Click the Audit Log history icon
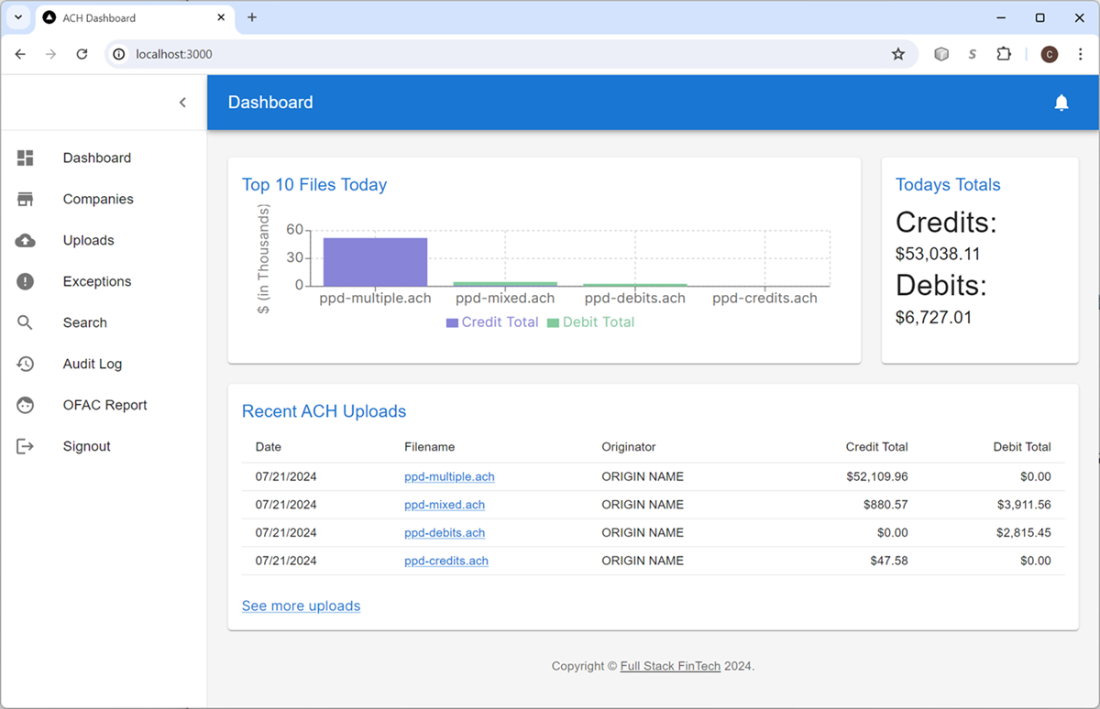Viewport: 1100px width, 709px height. pyautogui.click(x=25, y=364)
